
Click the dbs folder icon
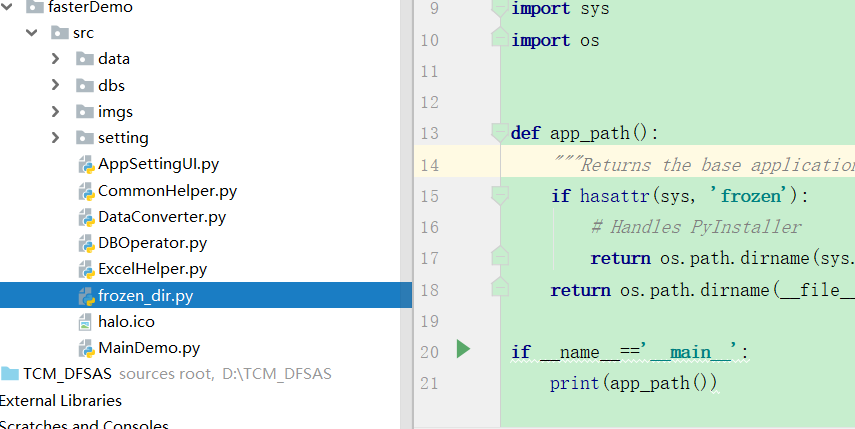click(x=85, y=85)
